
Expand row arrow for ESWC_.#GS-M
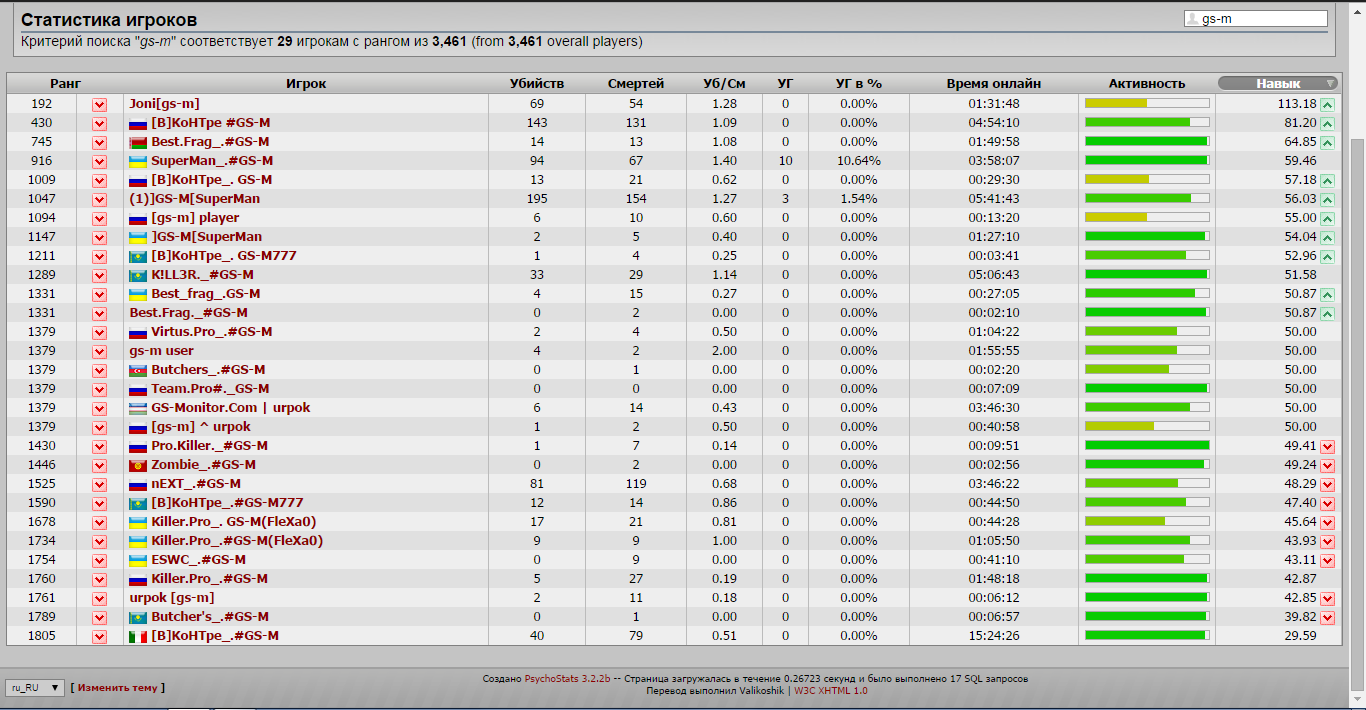99,560
